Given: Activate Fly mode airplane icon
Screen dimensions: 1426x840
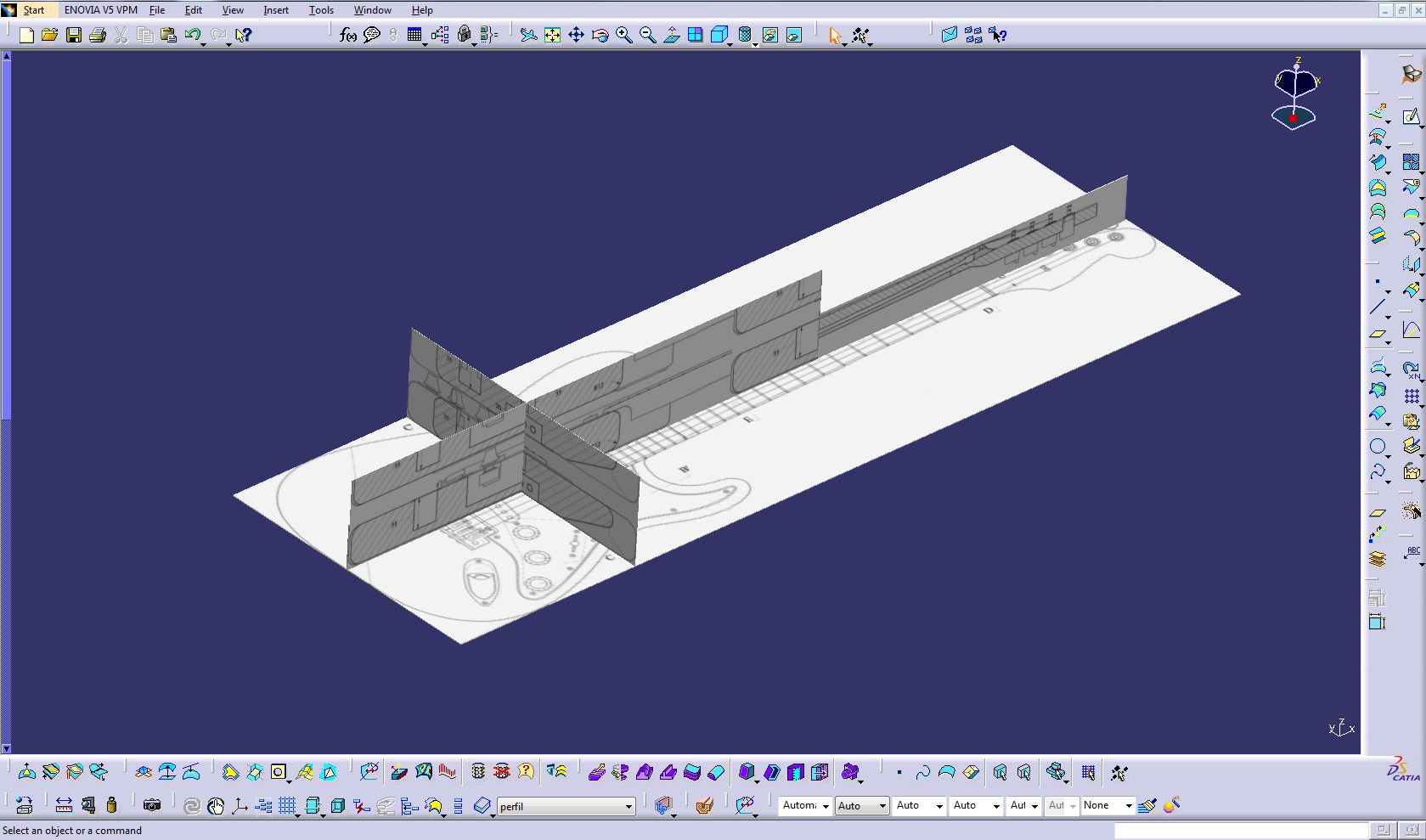Looking at the screenshot, I should 528,35.
